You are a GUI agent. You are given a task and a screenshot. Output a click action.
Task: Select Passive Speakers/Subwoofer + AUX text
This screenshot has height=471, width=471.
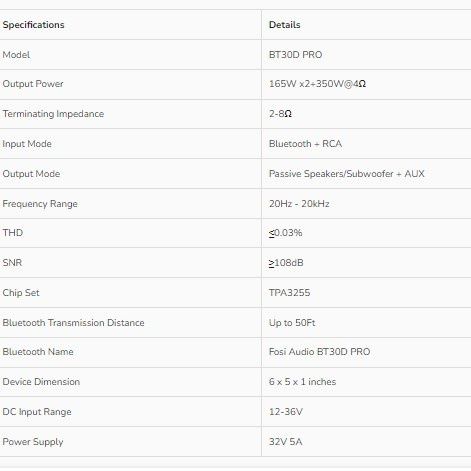(347, 174)
